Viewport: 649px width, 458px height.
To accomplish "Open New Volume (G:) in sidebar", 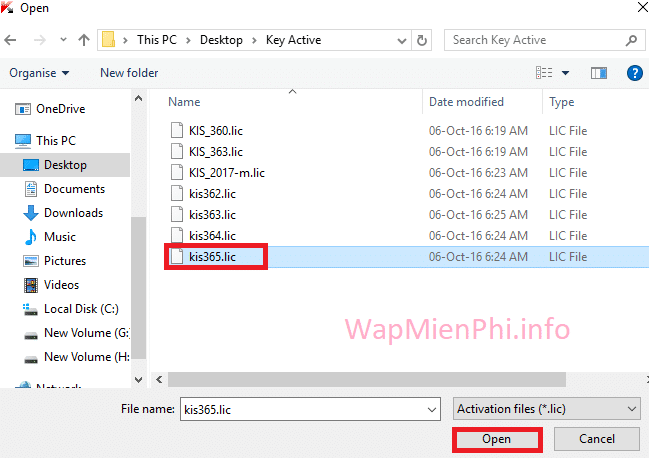I will point(87,333).
